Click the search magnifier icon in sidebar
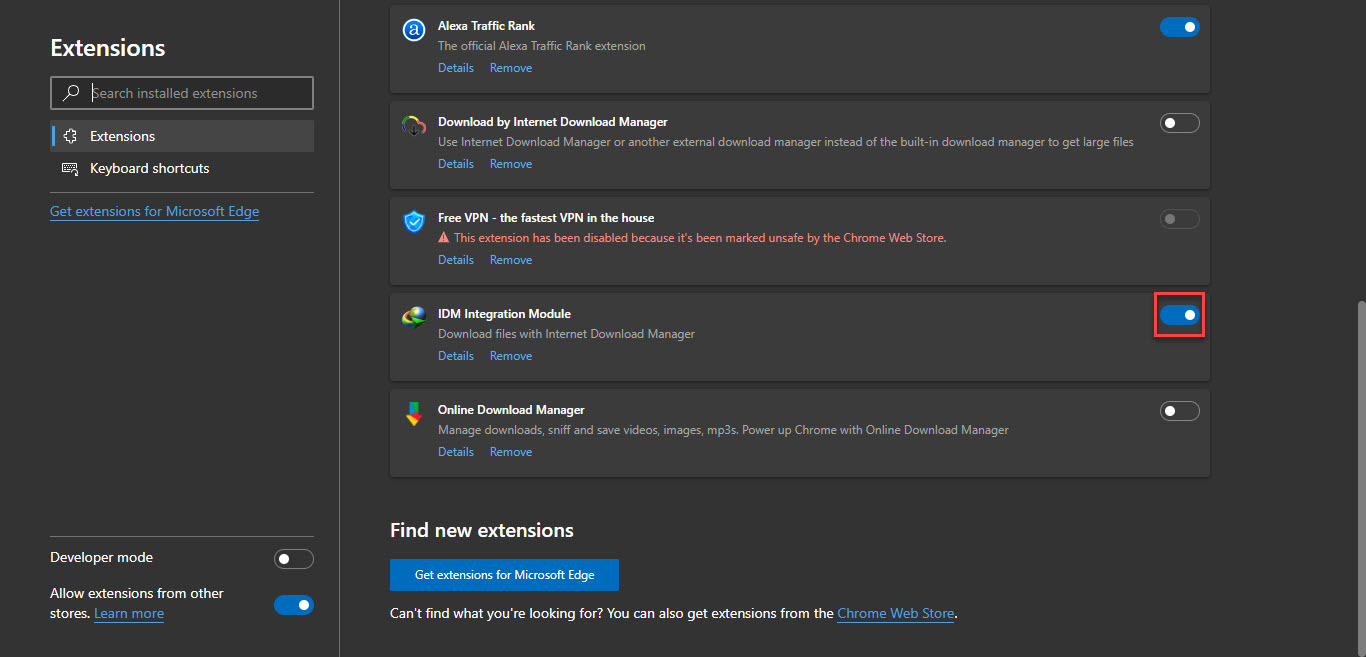The image size is (1366, 657). [71, 93]
